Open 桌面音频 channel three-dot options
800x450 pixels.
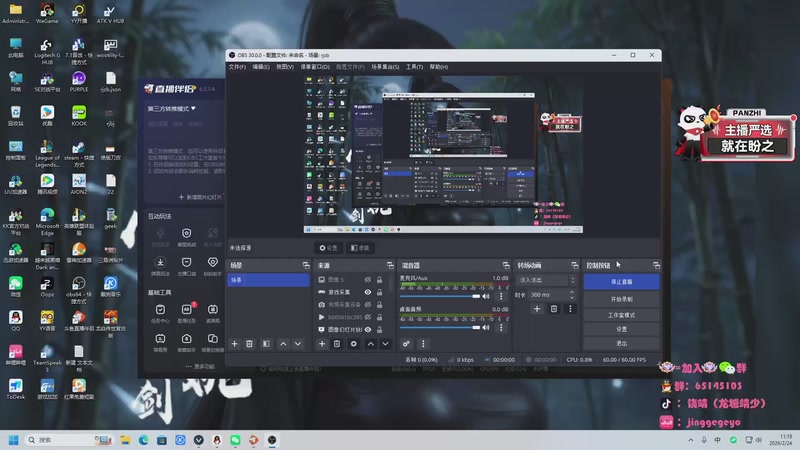(501, 328)
